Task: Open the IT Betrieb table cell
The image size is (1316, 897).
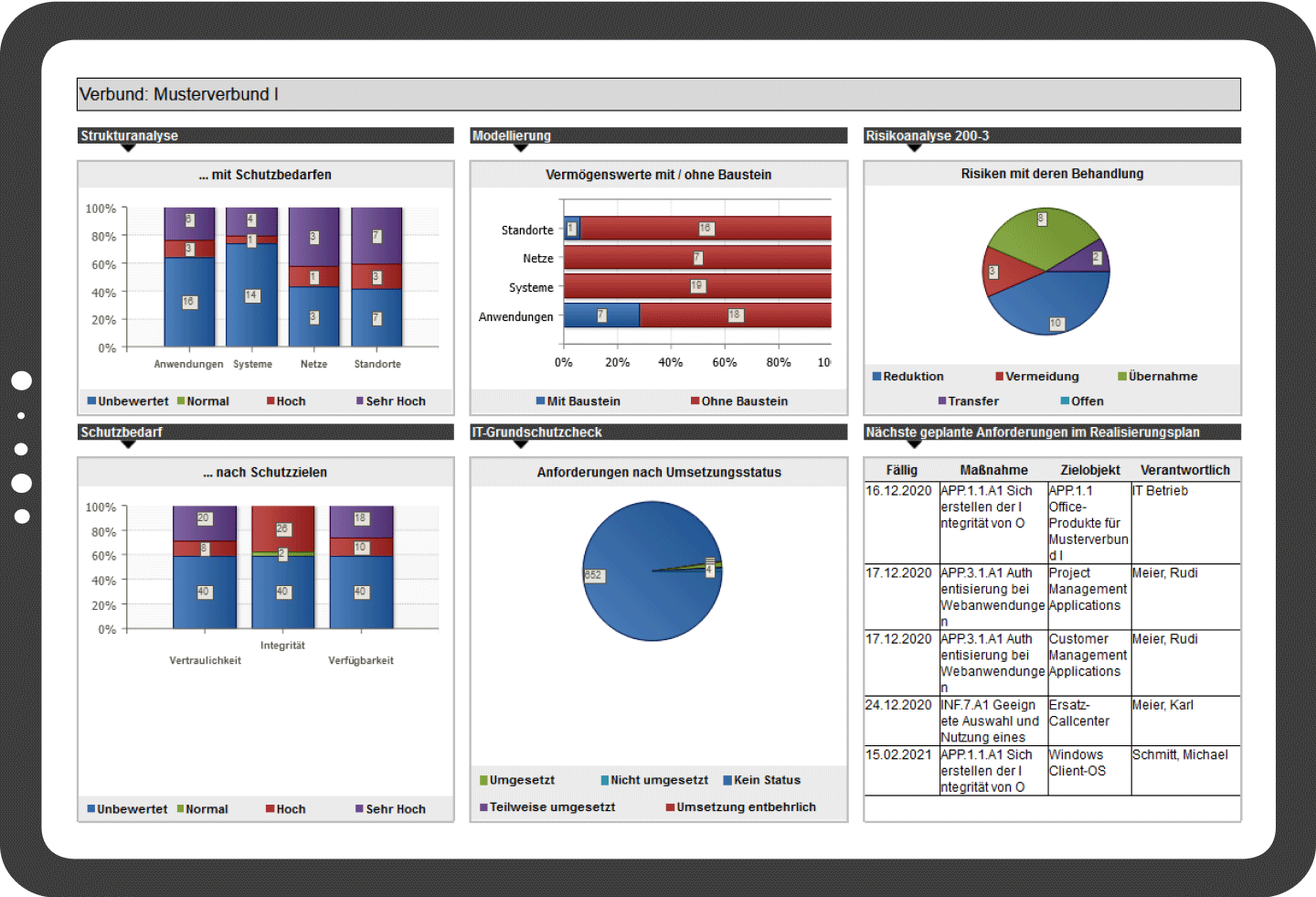Action: pos(1160,491)
